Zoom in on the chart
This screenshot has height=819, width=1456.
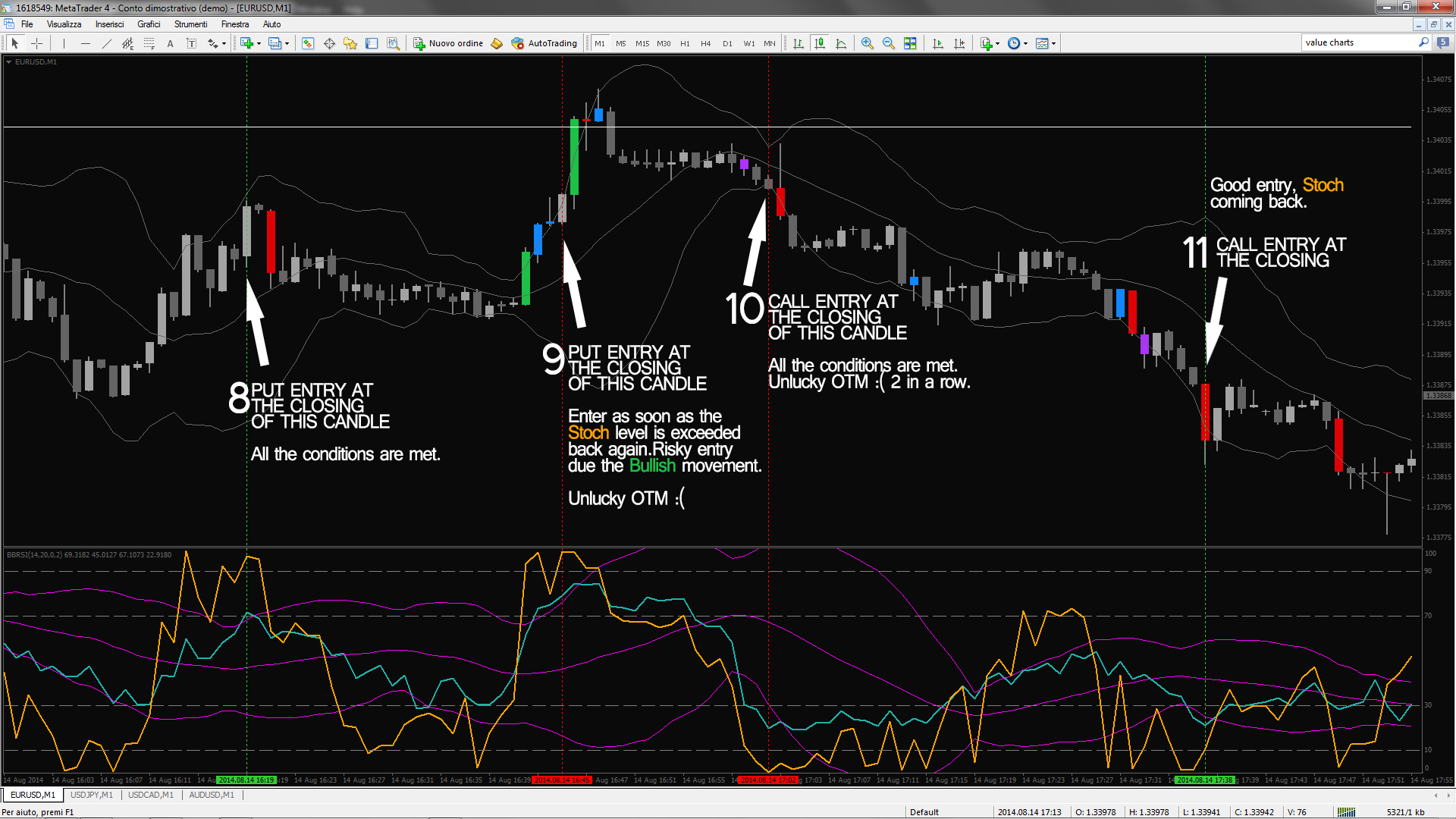867,43
